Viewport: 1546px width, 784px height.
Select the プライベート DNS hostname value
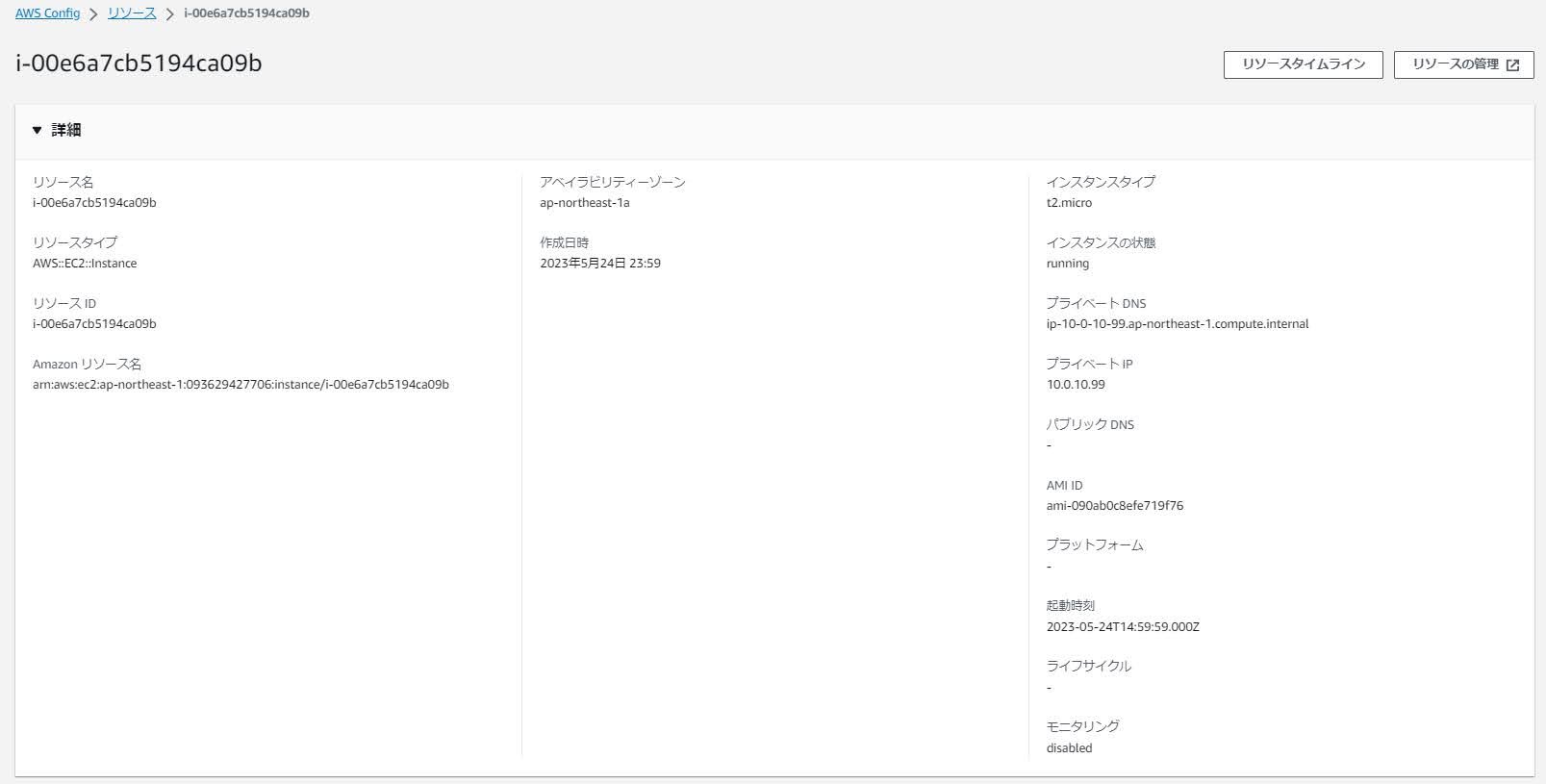pyautogui.click(x=1178, y=324)
